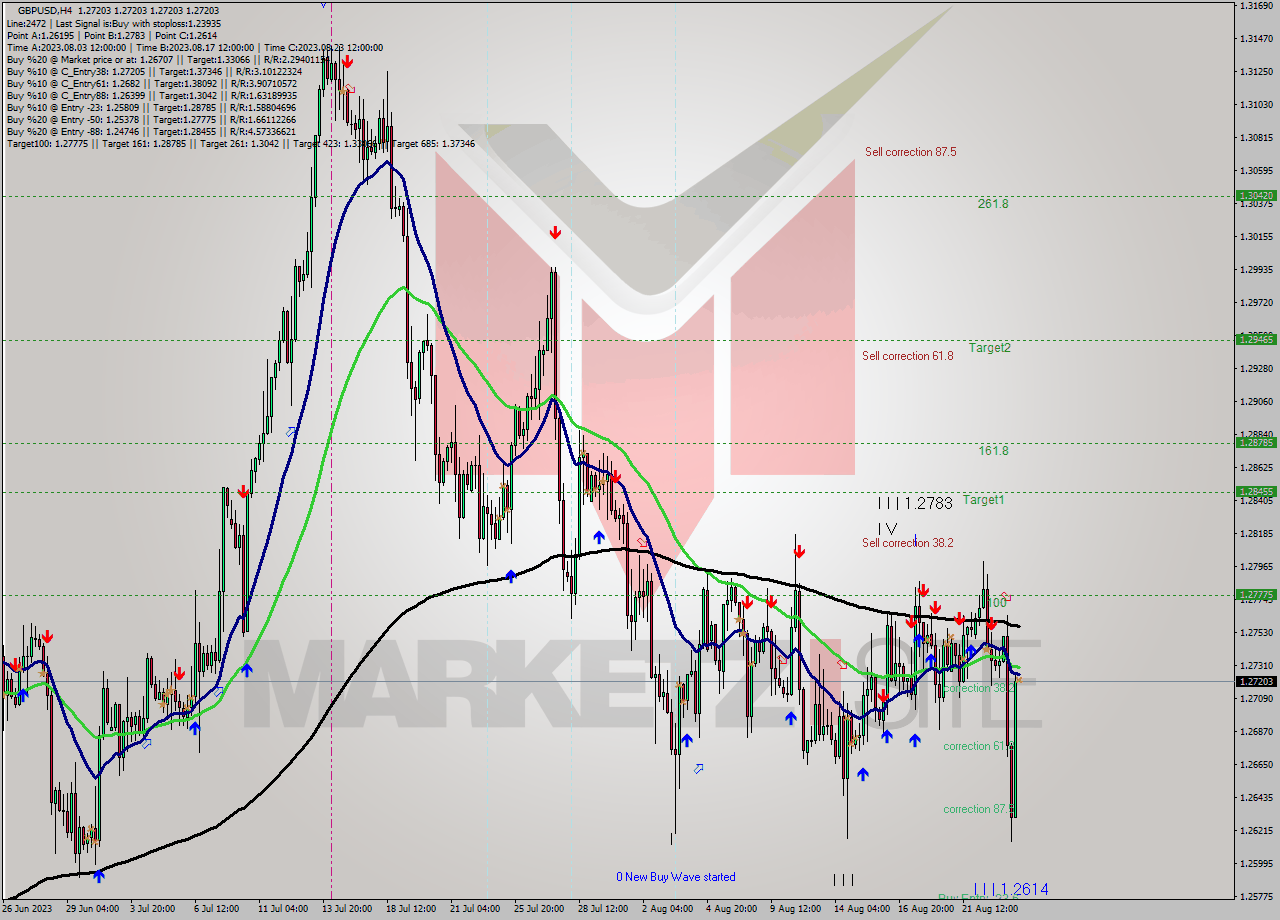Click the blue buy arrow under the 14 Aug low
This screenshot has width=1280, height=920.
(862, 773)
